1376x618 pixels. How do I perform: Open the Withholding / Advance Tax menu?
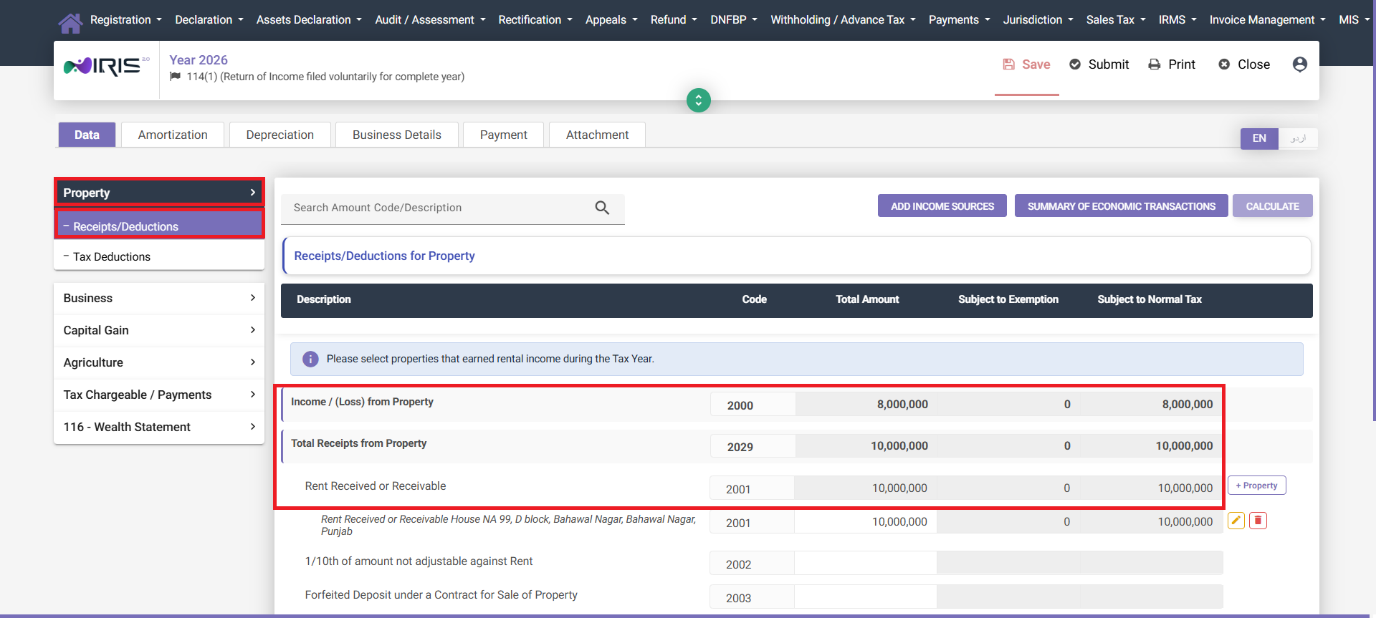point(843,20)
